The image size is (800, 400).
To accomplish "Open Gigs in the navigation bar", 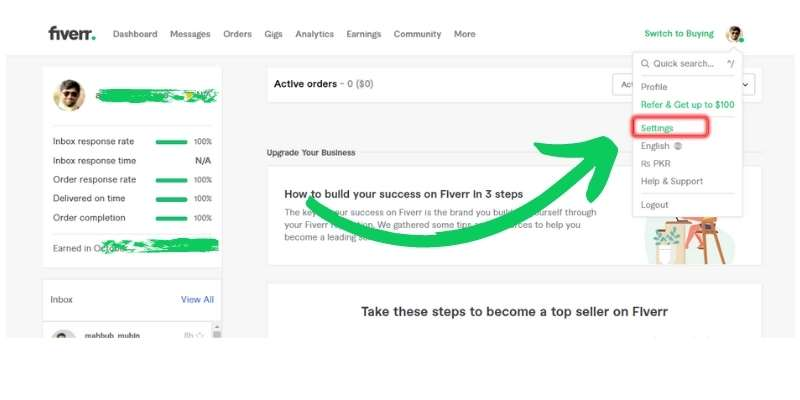I will tap(273, 34).
